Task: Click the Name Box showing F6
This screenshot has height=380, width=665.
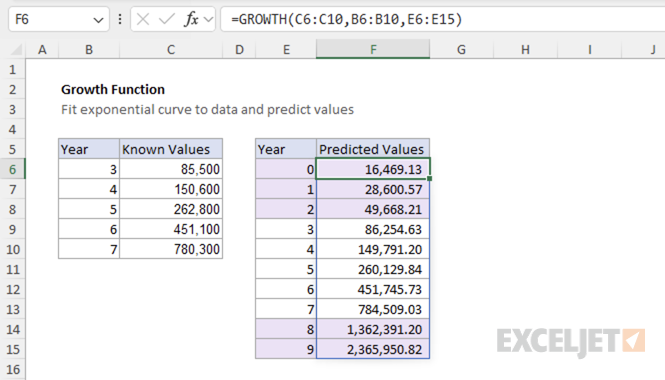Action: [59, 19]
